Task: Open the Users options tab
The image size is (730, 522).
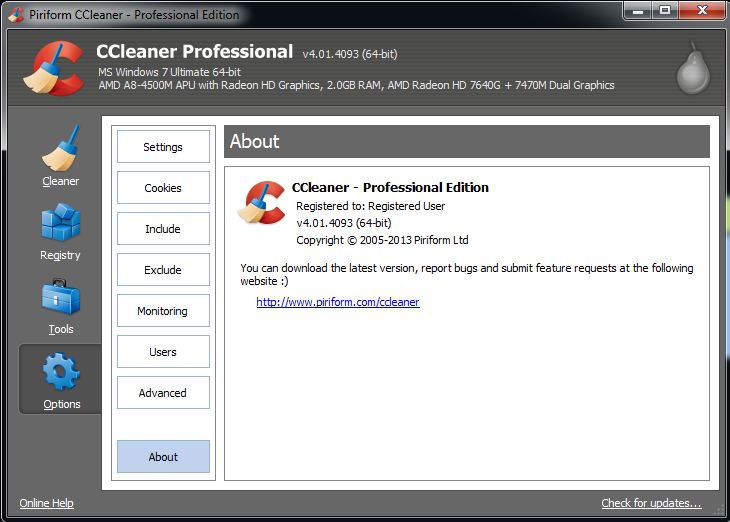Action: (x=163, y=352)
